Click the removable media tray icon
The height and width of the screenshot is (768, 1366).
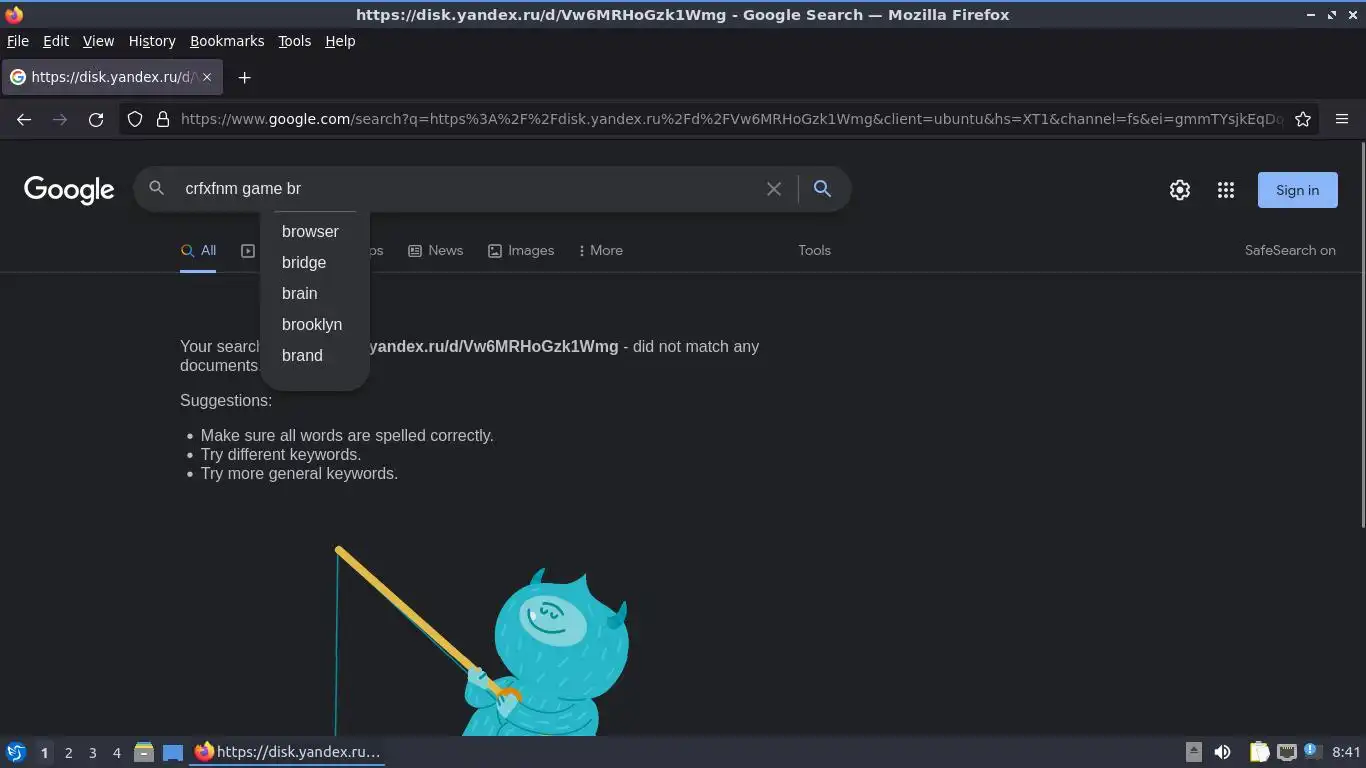click(1194, 752)
